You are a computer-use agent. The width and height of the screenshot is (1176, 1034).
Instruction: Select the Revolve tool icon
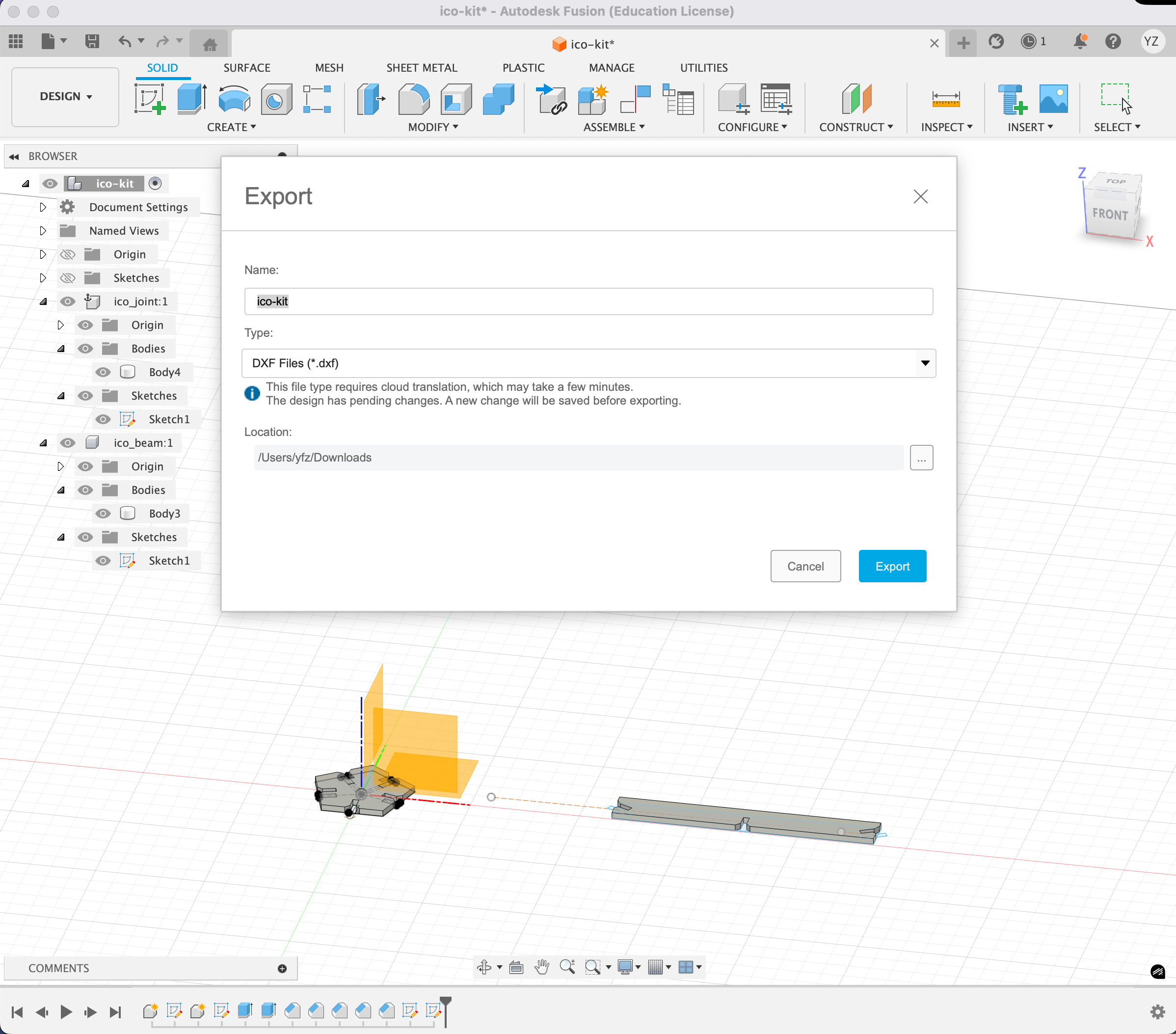click(234, 99)
